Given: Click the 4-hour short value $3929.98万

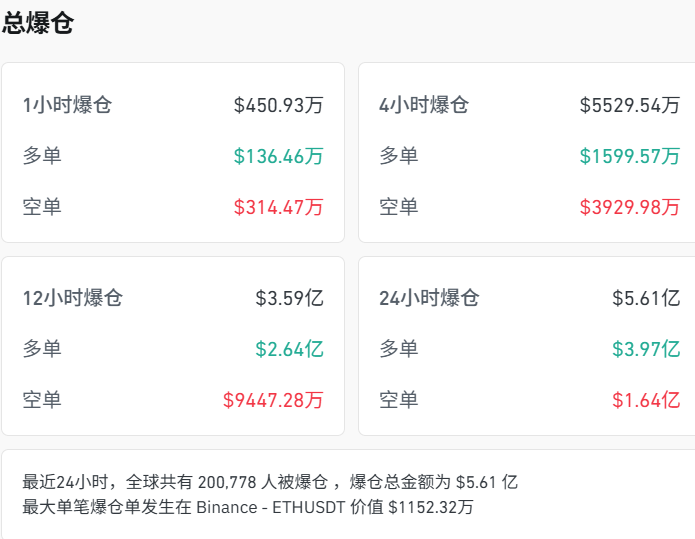Looking at the screenshot, I should (x=629, y=207).
